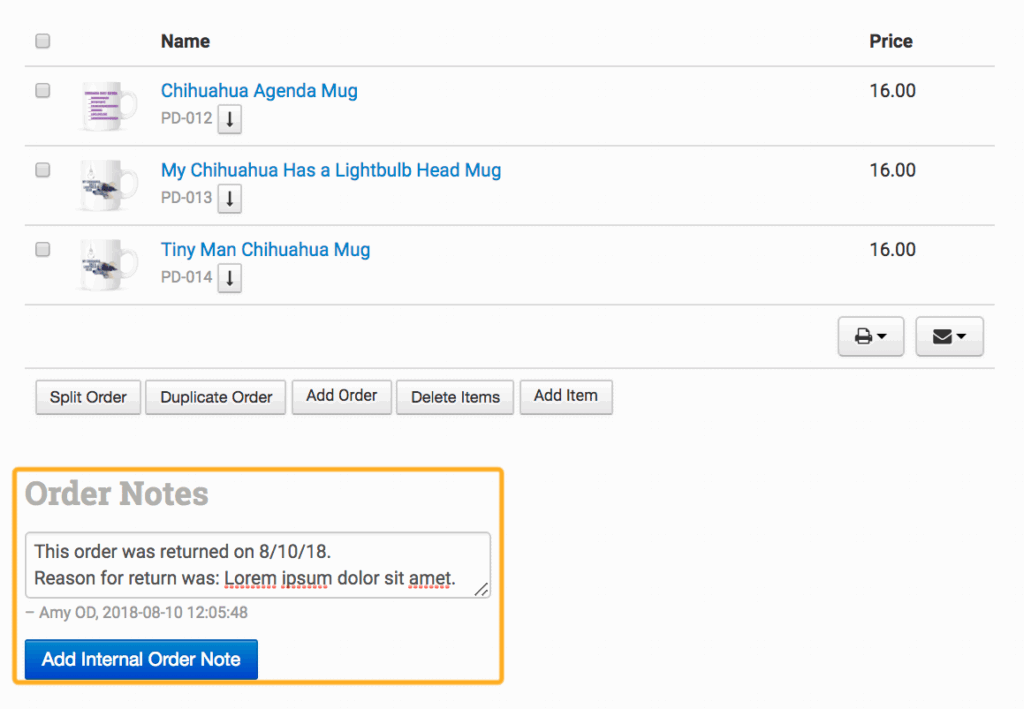This screenshot has width=1024, height=709.
Task: Open My Chihuahua Has a Lightbulb Head Mug
Action: pyautogui.click(x=331, y=170)
